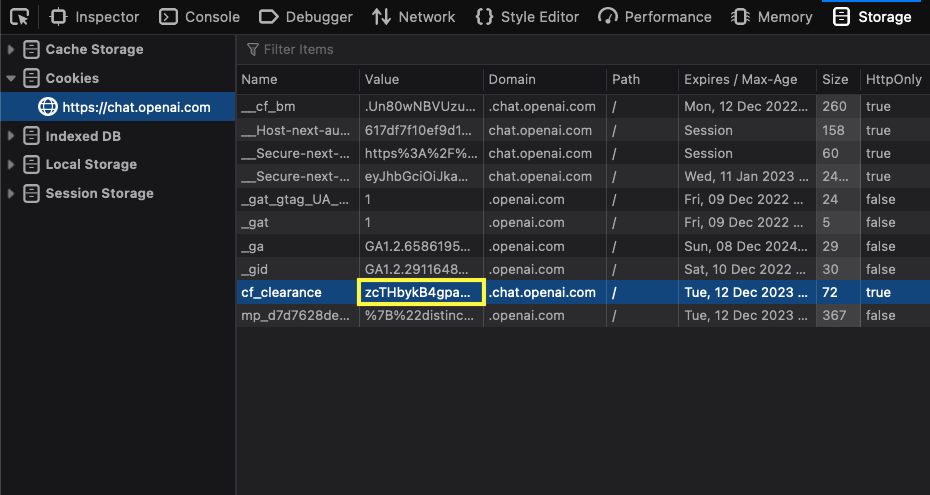
Task: Click the Sun, 08 Dec 2024 expiry cell
Action: tap(746, 247)
